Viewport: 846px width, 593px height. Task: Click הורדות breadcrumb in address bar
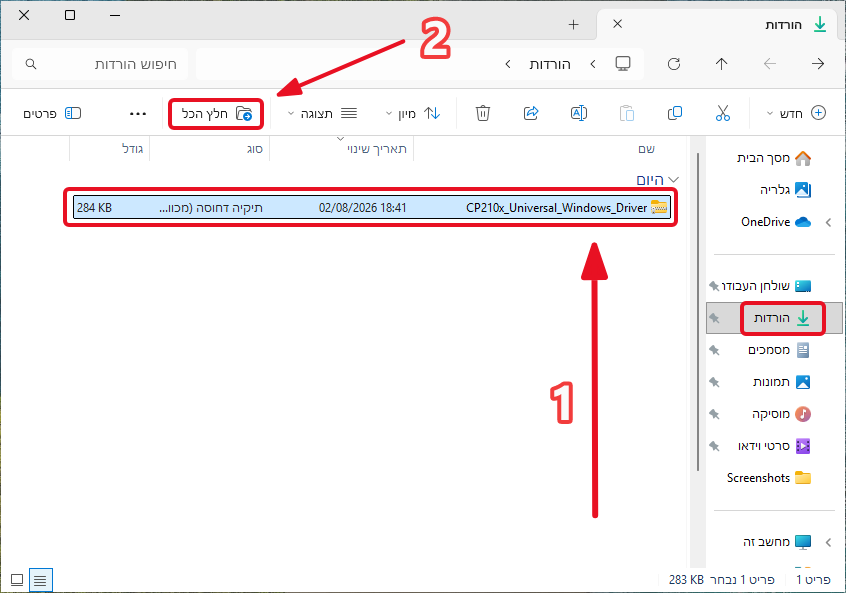[550, 65]
